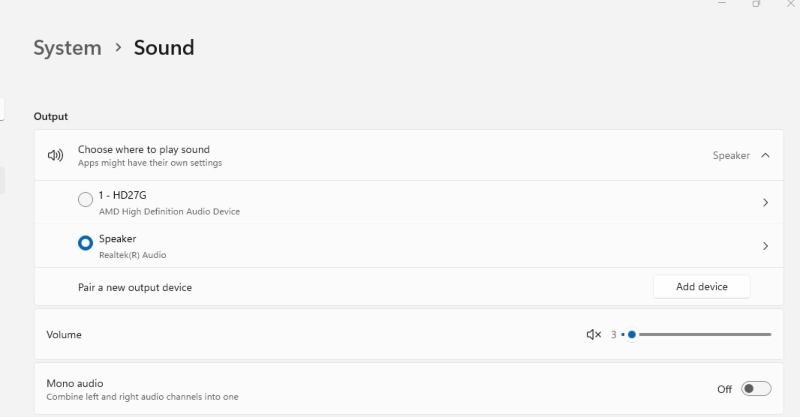Collapse the output device list chevron
This screenshot has width=800, height=417.
(765, 155)
